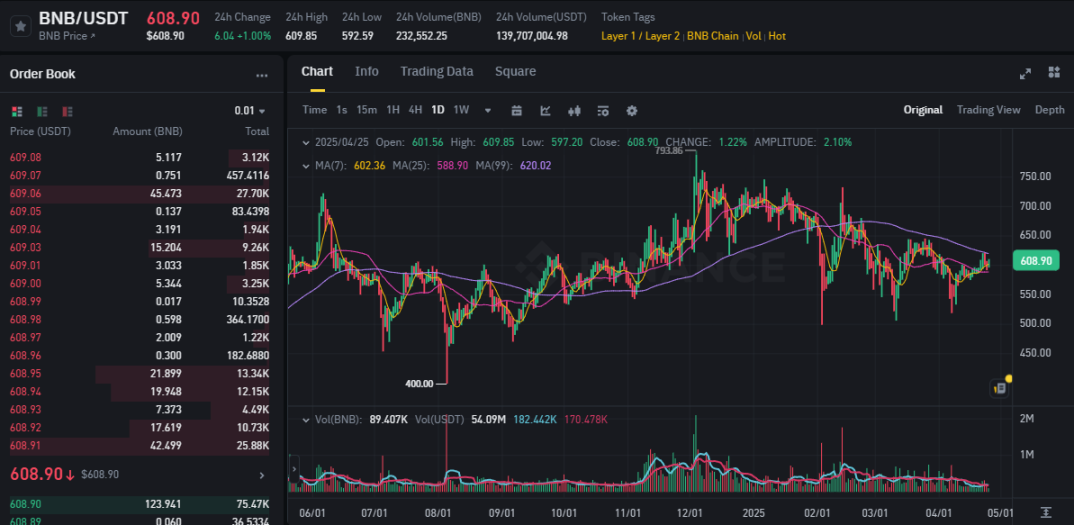Open the chart settings gear icon
The image size is (1074, 525).
(632, 110)
